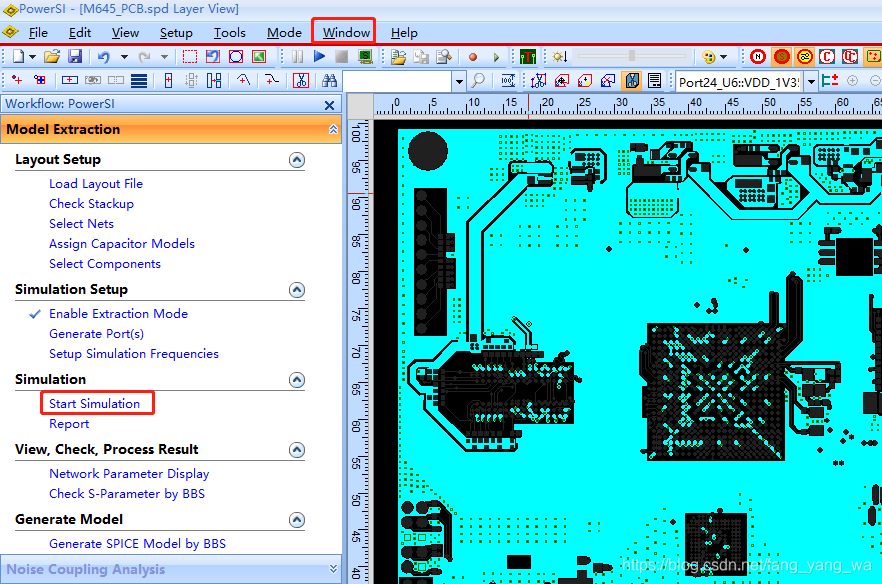Toggle Enable Extraction Mode

[x=118, y=313]
